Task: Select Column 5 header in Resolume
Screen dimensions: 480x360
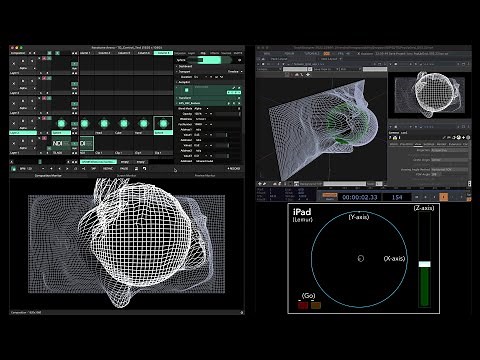Action: click(x=163, y=53)
